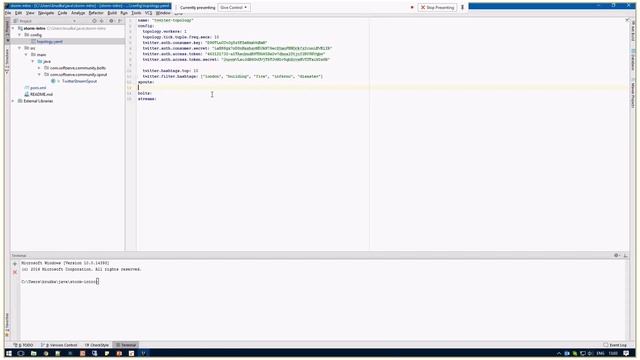Toggle the Project tool window tab
The width and height of the screenshot is (640, 360).
(x=7, y=31)
